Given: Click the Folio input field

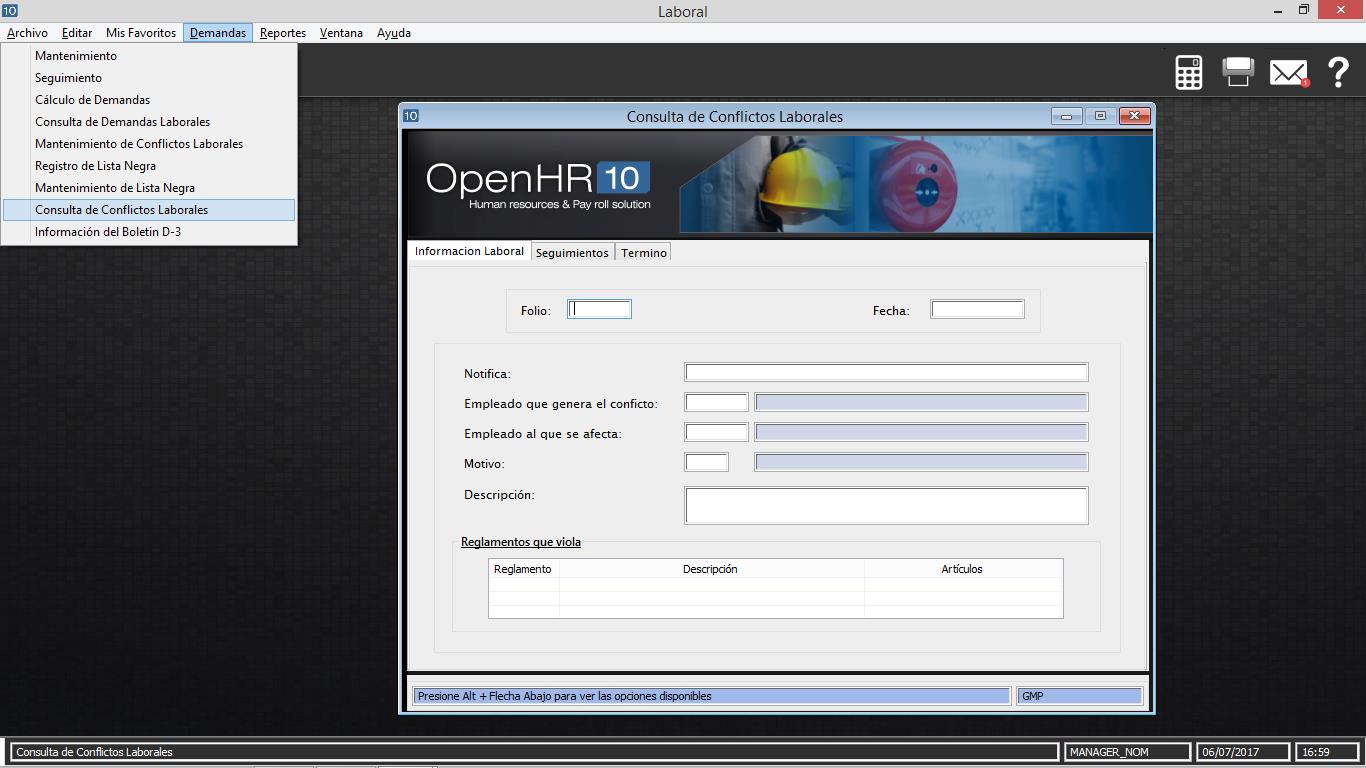Looking at the screenshot, I should (x=600, y=310).
